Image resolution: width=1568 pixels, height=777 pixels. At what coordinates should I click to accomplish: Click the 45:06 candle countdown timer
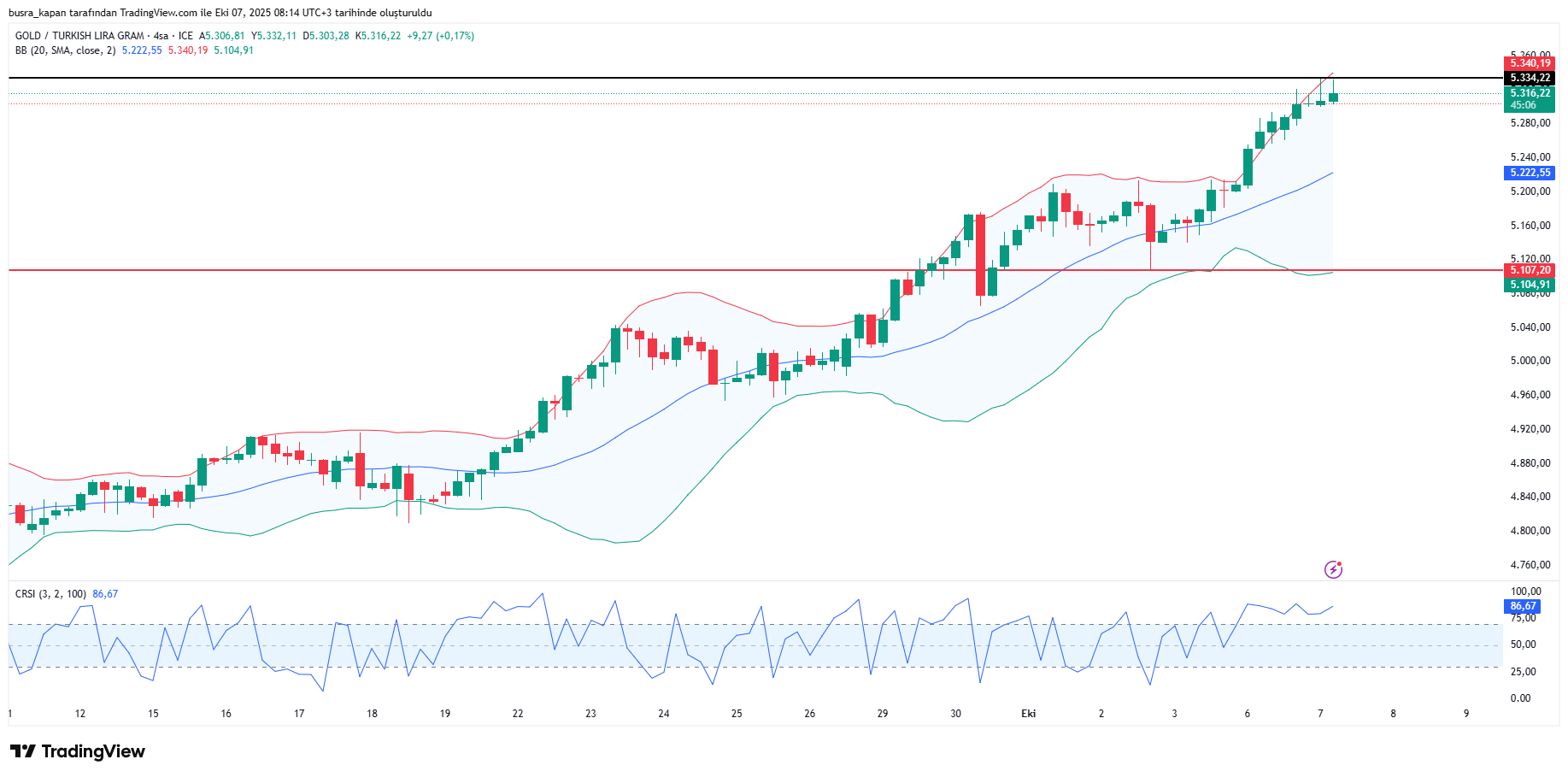click(1523, 105)
